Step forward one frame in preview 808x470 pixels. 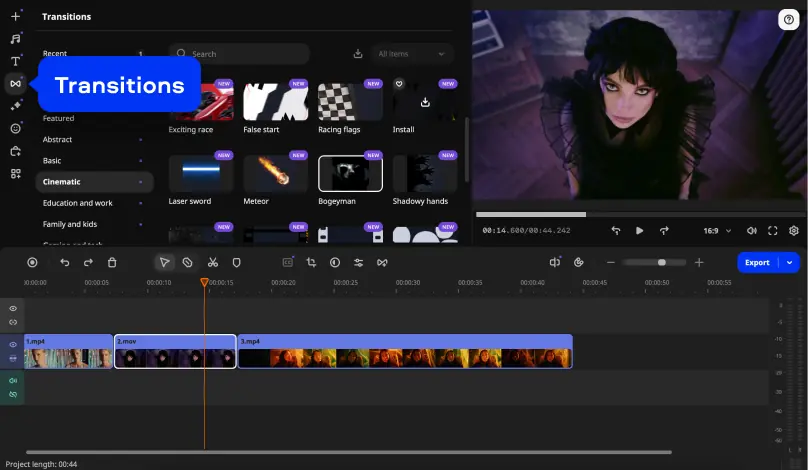[x=664, y=230]
